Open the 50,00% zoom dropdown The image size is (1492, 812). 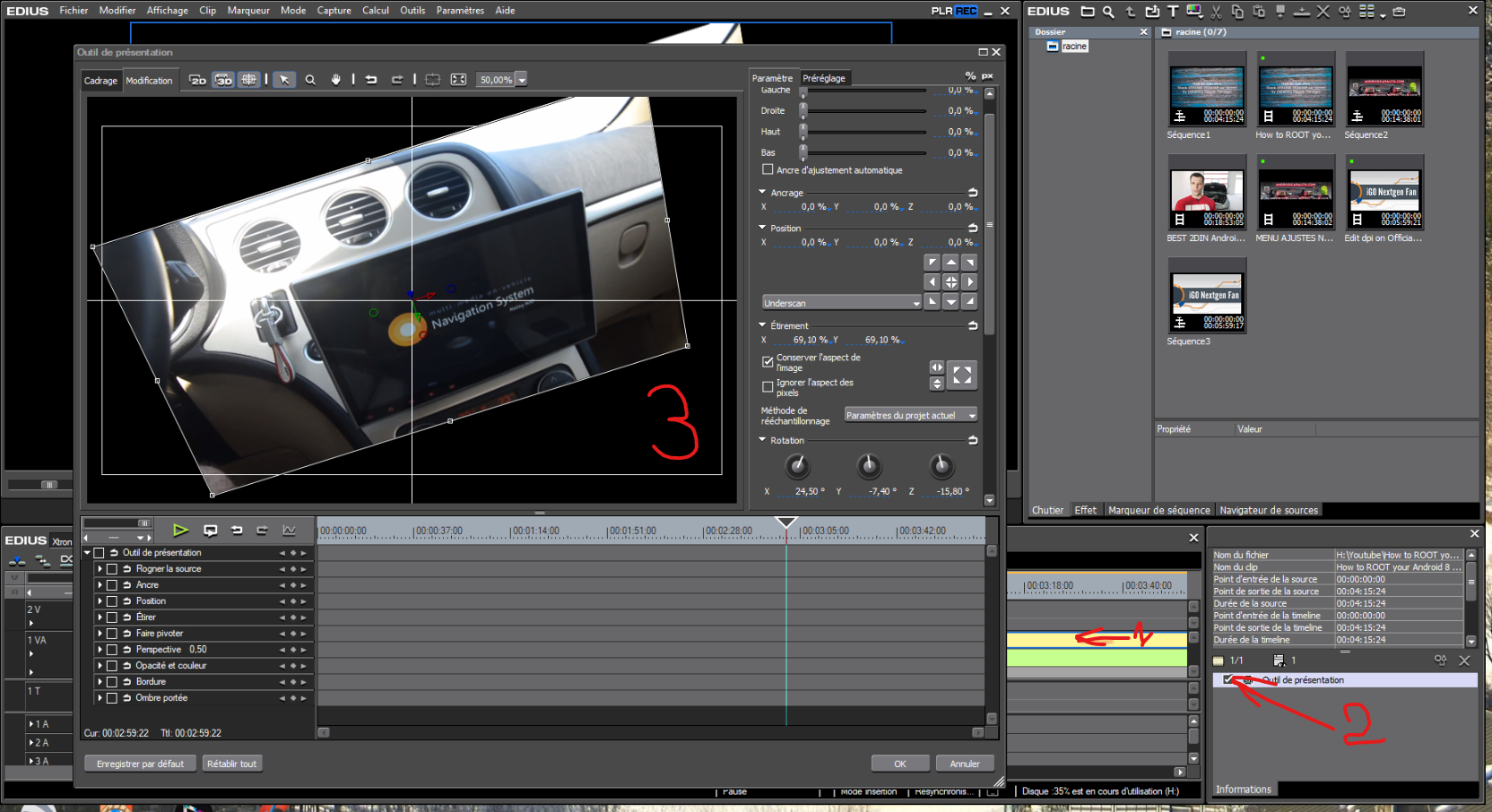pyautogui.click(x=522, y=80)
